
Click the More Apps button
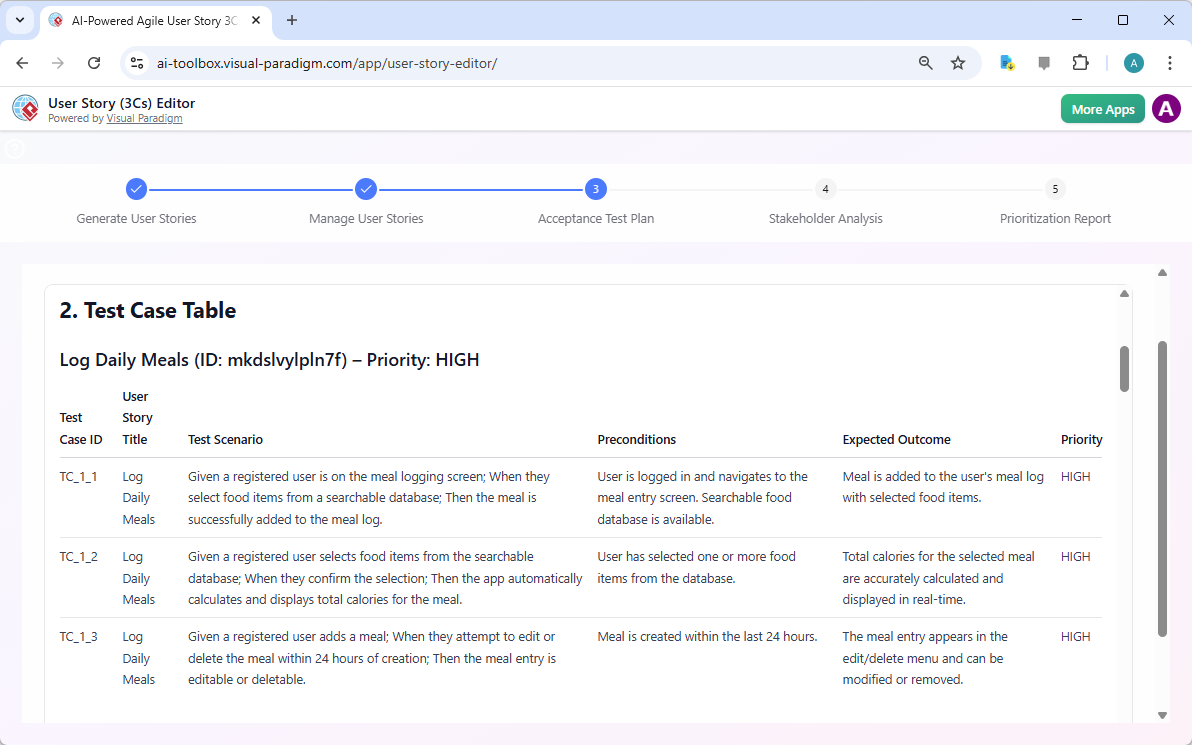coord(1102,108)
